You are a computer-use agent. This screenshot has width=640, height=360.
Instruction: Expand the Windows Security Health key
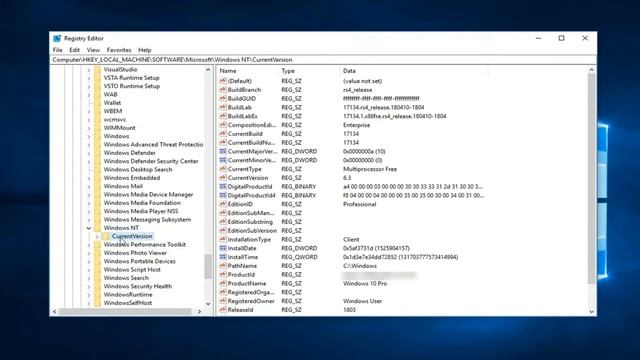tap(89, 287)
